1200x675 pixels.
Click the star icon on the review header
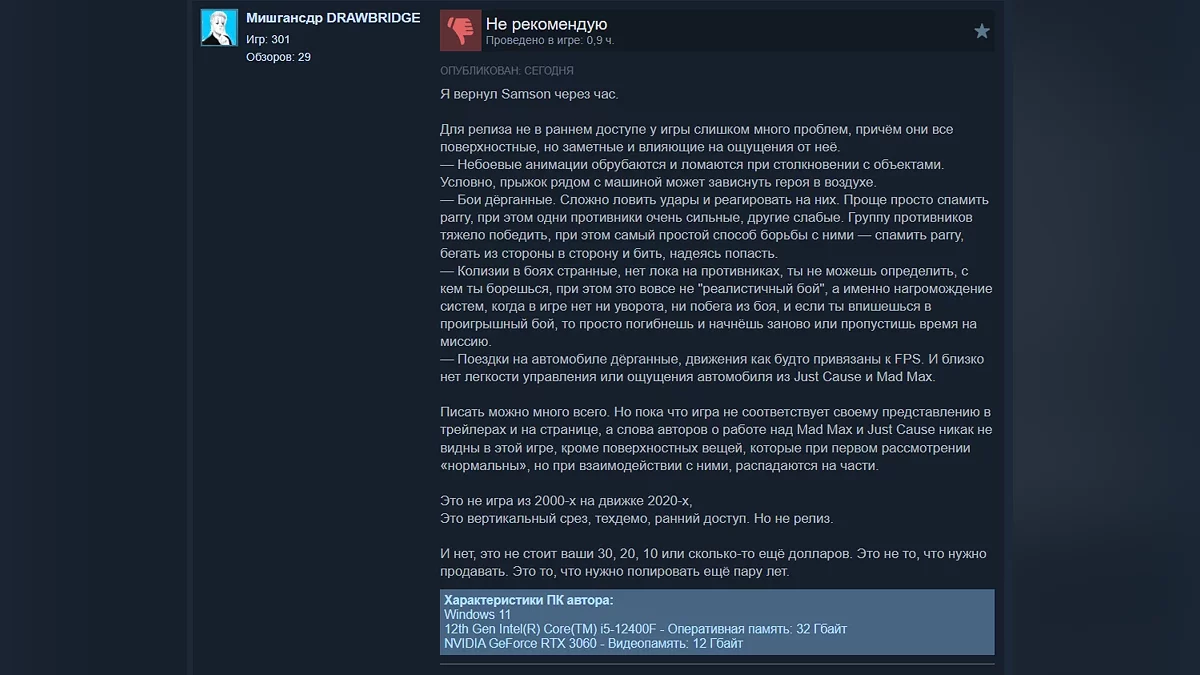tap(982, 31)
